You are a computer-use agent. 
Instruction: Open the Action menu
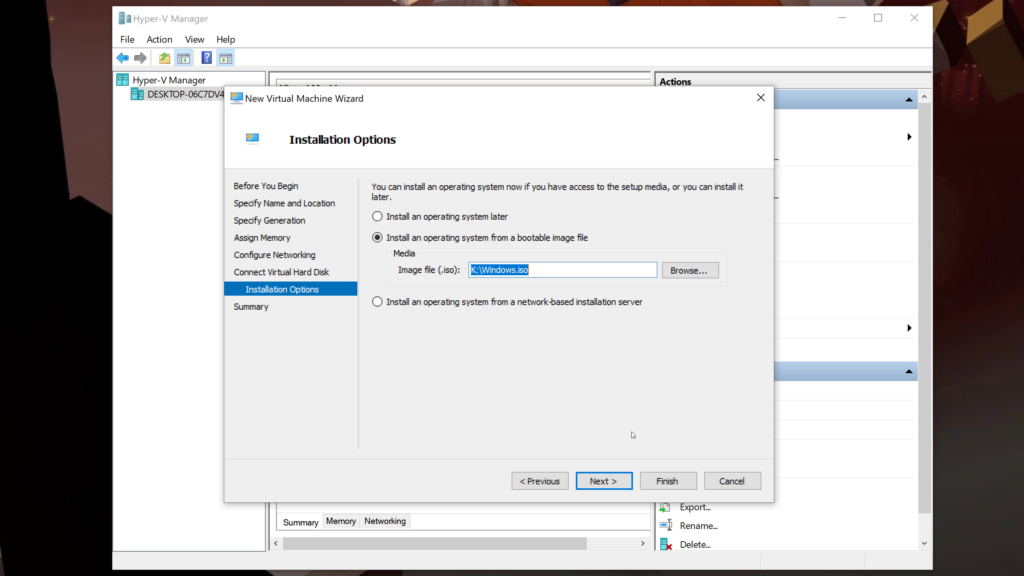coord(159,39)
